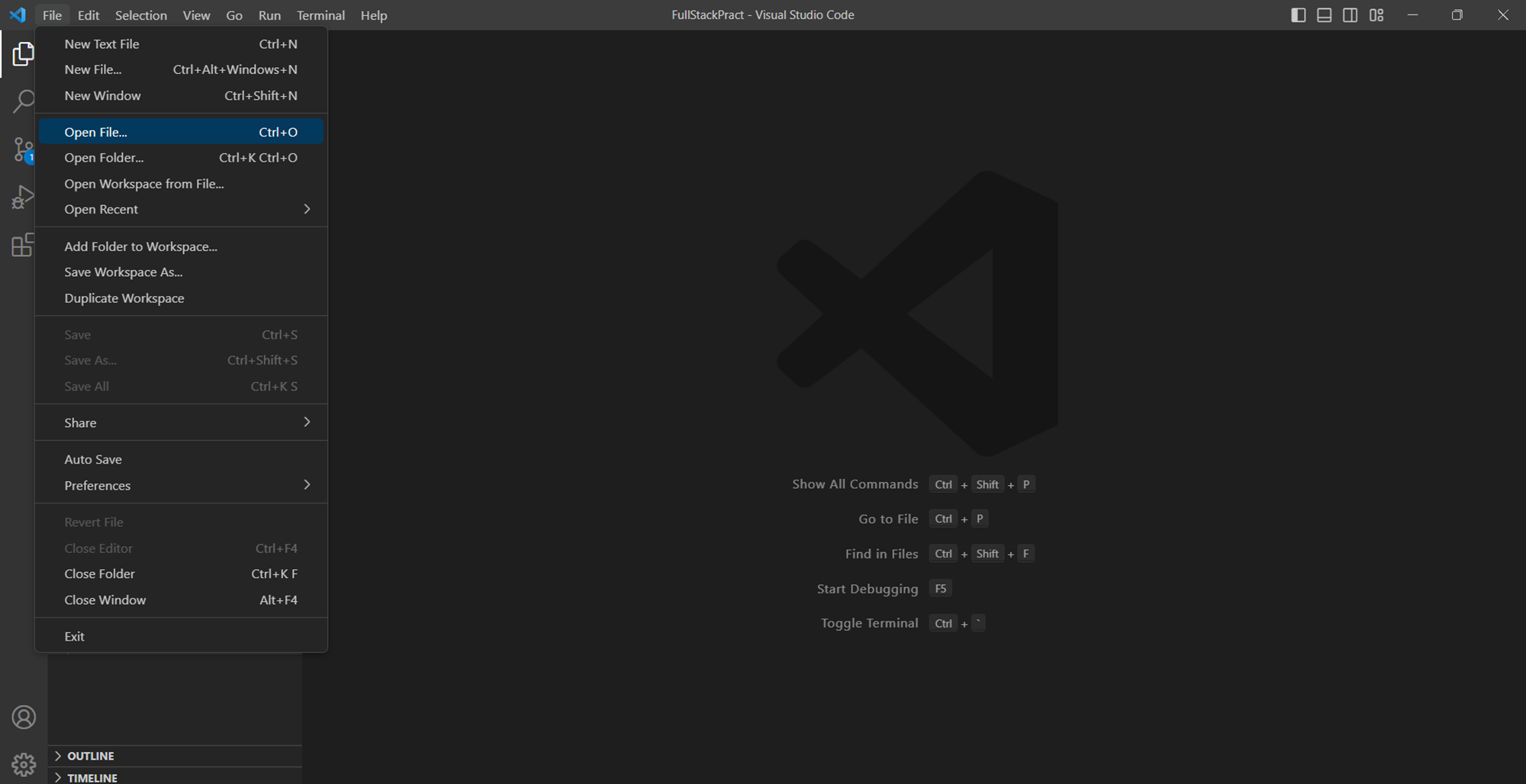Toggle the Secondary Side Bar layout icon
The width and height of the screenshot is (1526, 784).
(x=1350, y=15)
